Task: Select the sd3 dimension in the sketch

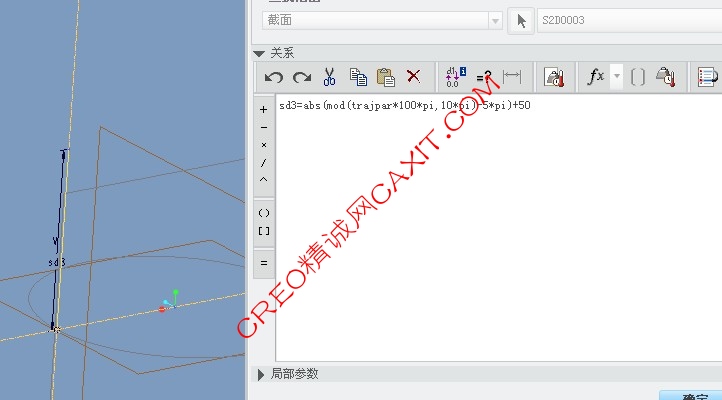Action: (57, 262)
